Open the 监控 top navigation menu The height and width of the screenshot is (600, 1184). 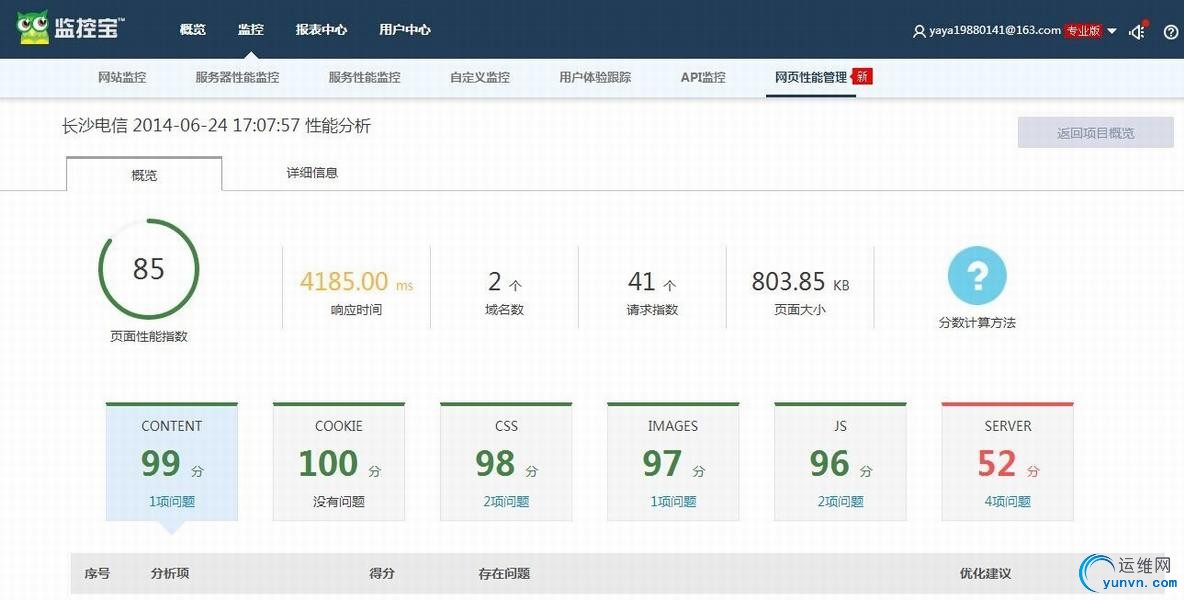click(251, 29)
